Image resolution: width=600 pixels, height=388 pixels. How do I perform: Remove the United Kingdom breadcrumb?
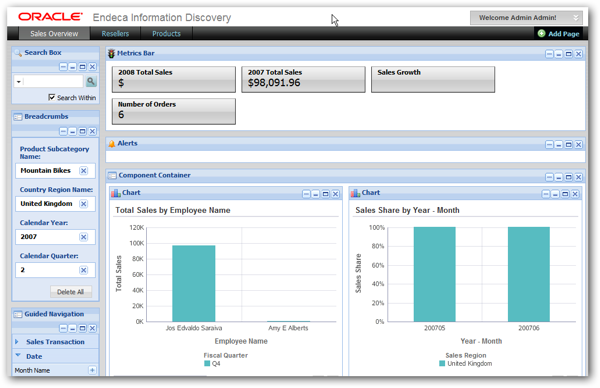pyautogui.click(x=83, y=204)
